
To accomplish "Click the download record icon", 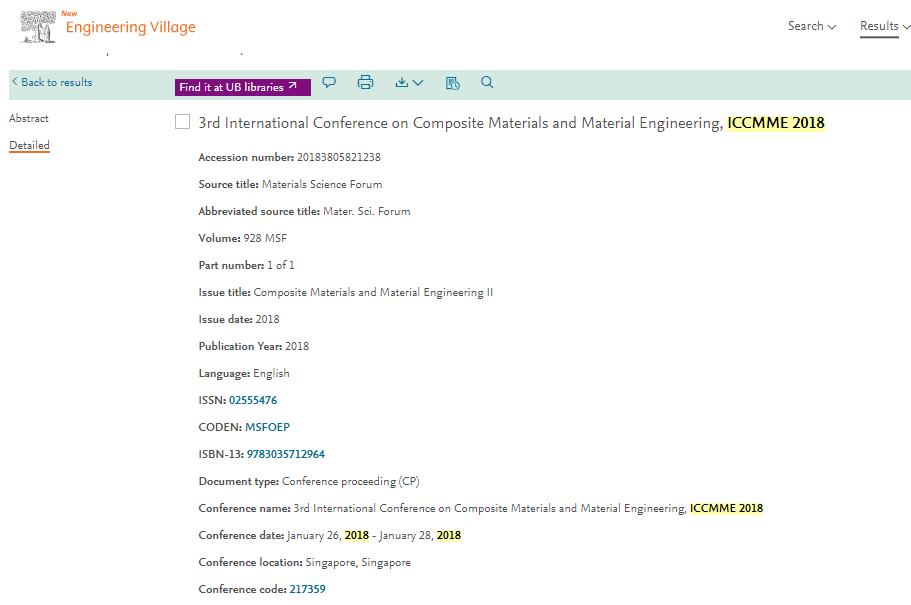I will (401, 83).
